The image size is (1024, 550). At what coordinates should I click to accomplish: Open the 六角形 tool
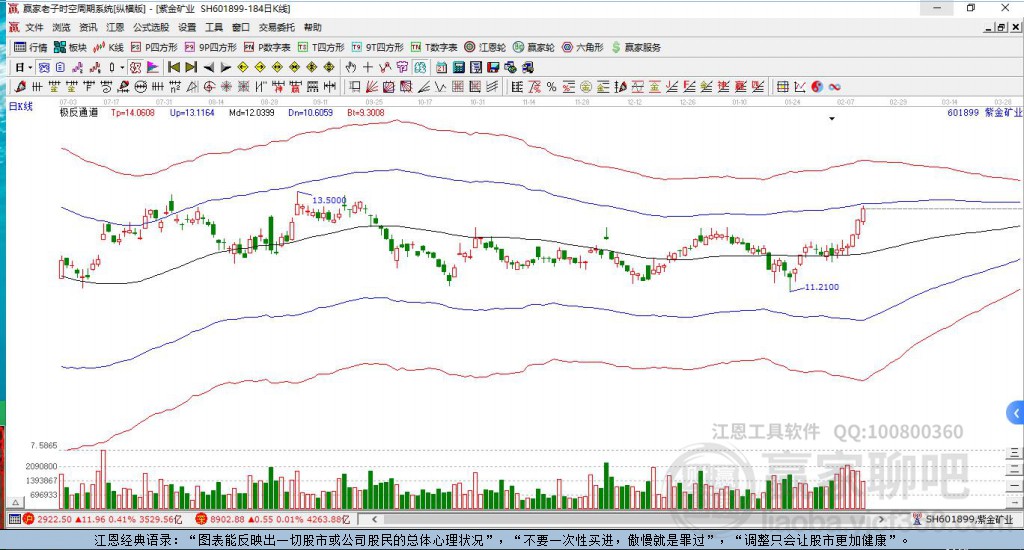click(583, 47)
